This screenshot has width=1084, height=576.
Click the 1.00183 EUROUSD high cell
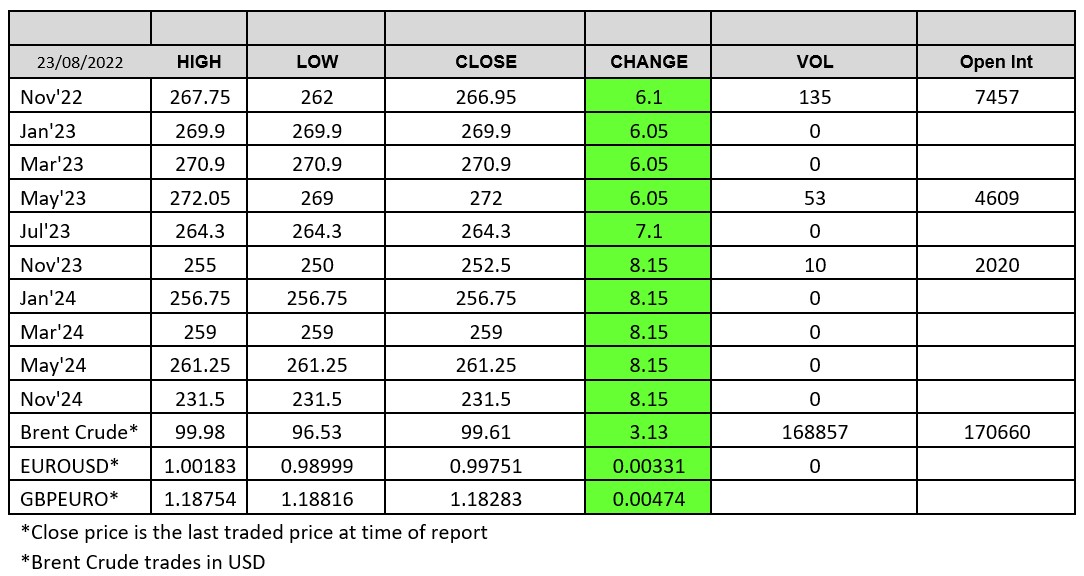(198, 466)
